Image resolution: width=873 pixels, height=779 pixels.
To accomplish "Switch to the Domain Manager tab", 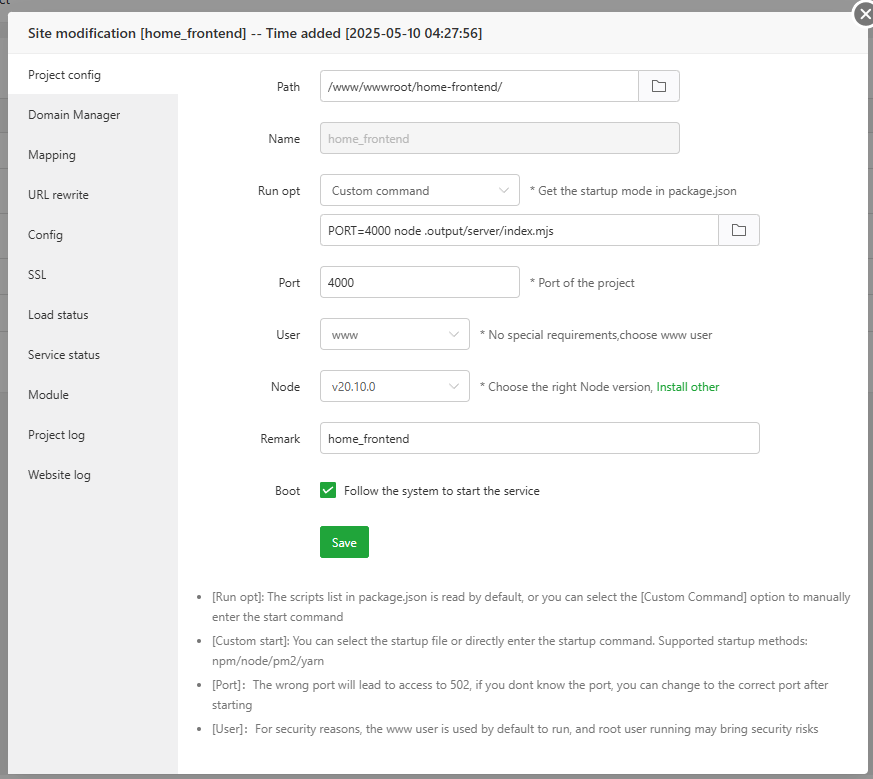I will 74,115.
